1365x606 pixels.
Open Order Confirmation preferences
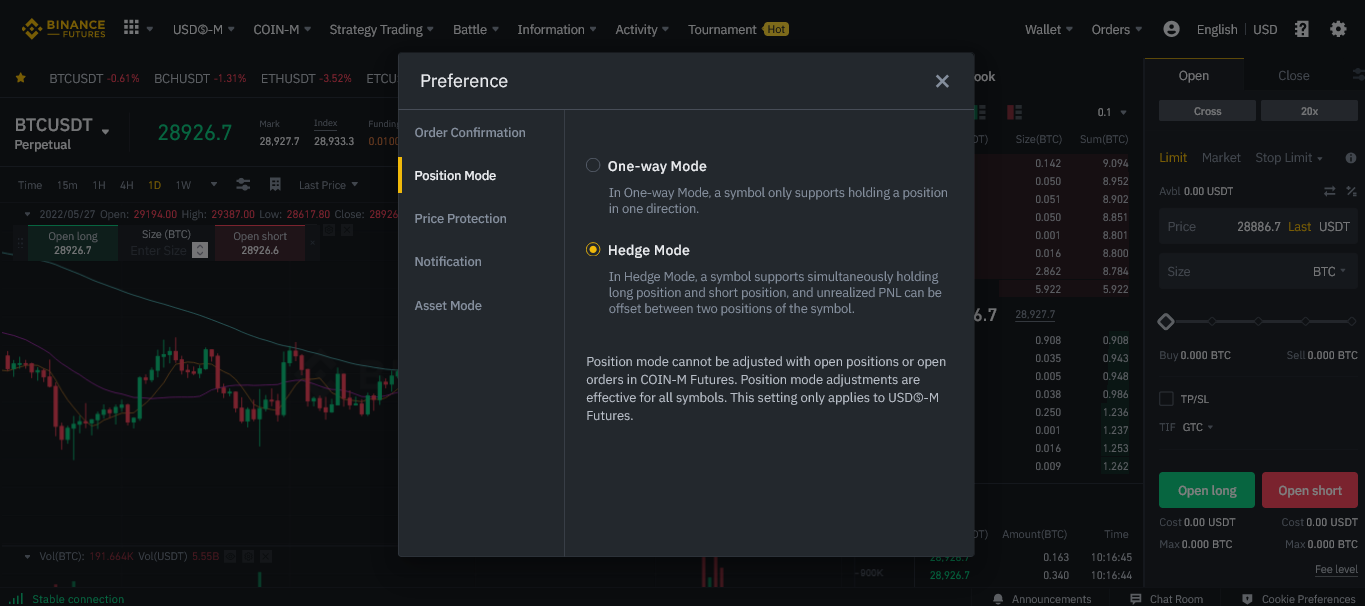pos(470,132)
